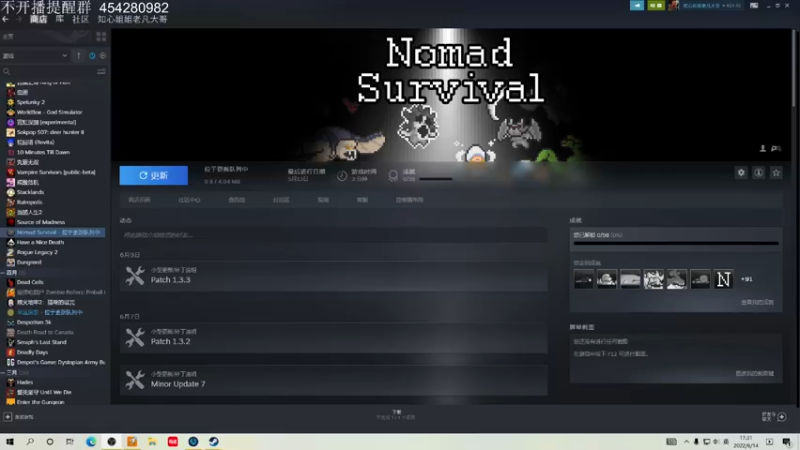Screen dimensions: 800x450
Task: Open the 讨论区 discussions tab
Action: (281, 200)
